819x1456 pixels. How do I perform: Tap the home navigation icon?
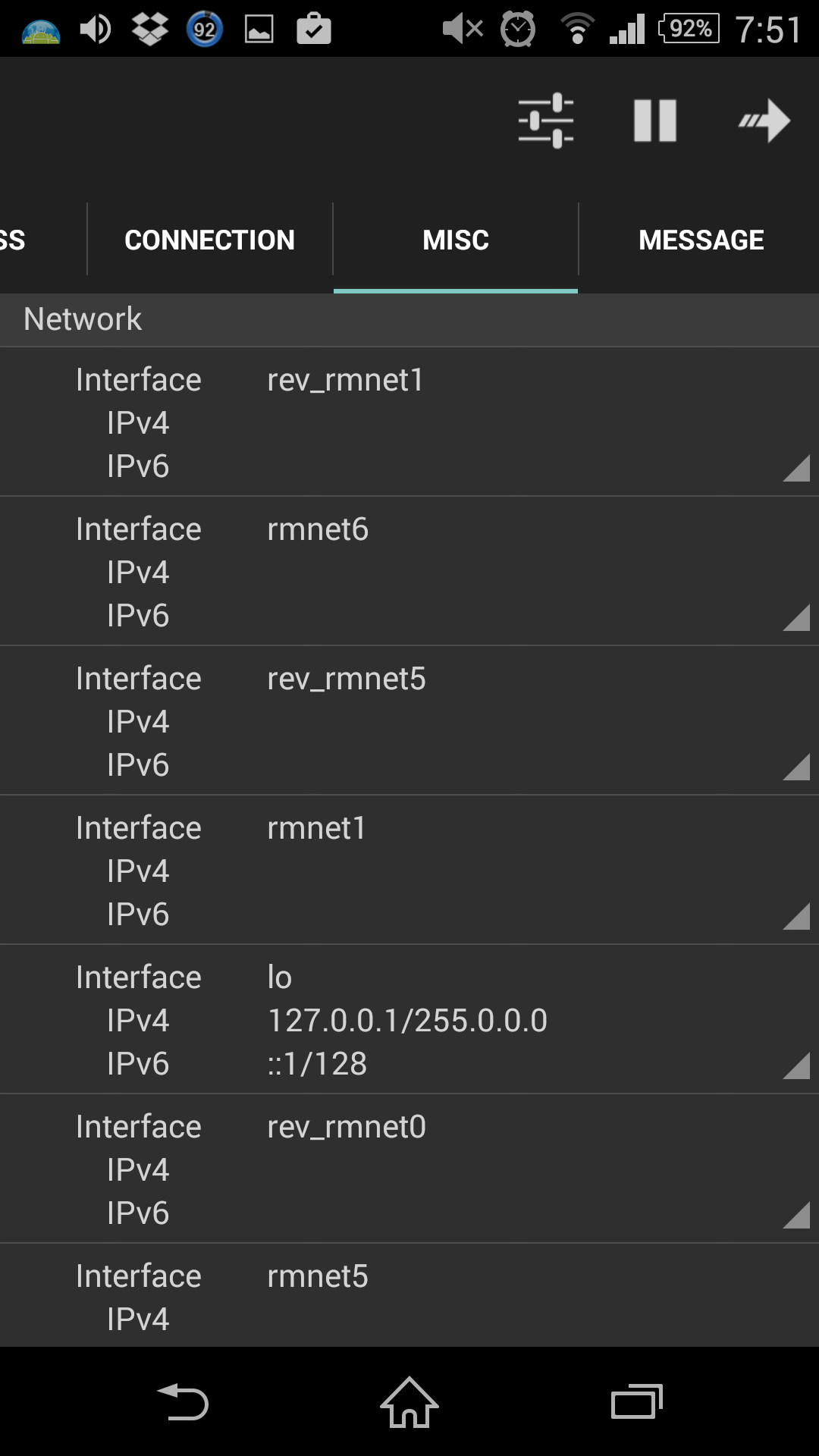pyautogui.click(x=409, y=1402)
